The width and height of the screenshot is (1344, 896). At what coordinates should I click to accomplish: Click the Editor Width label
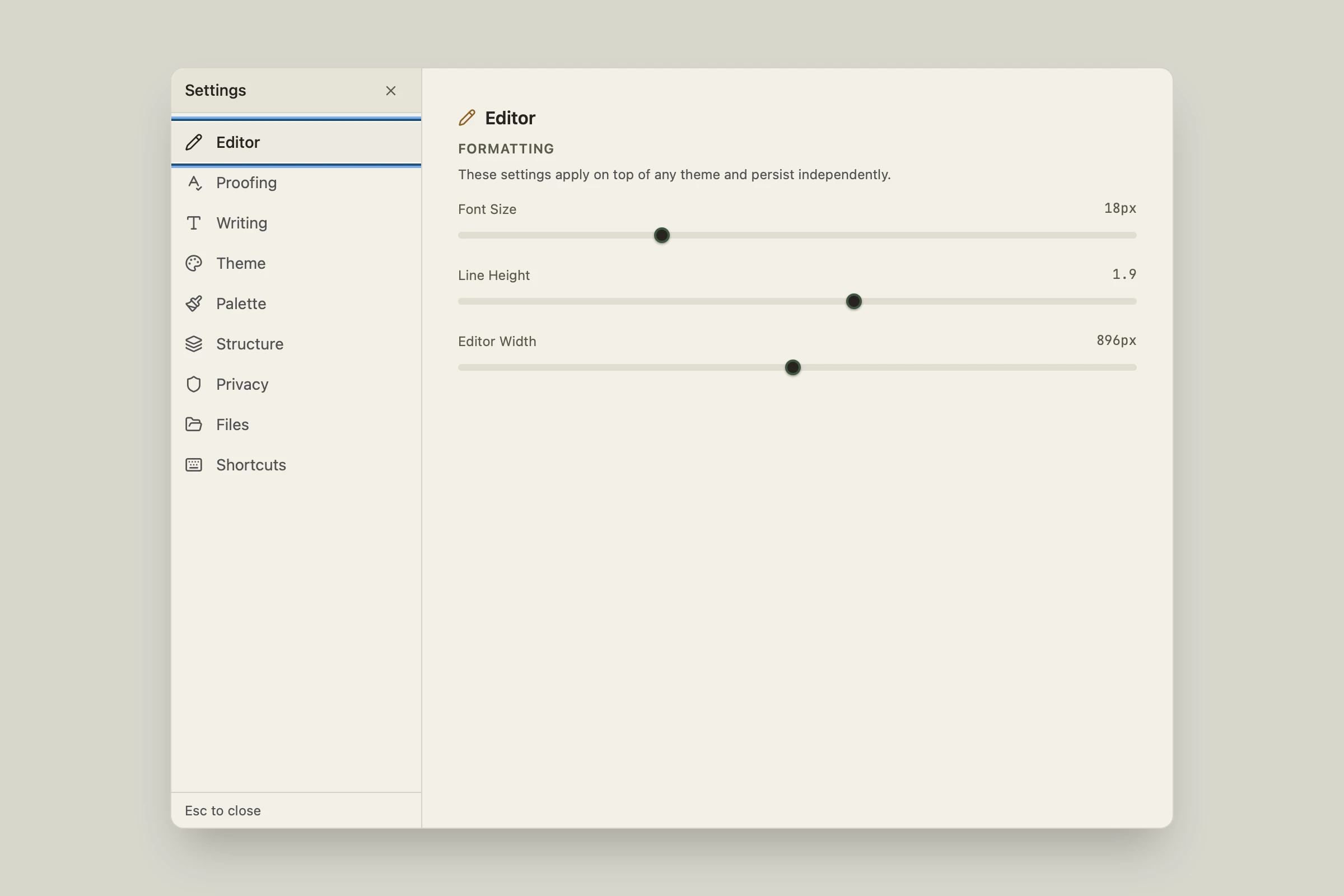point(497,341)
